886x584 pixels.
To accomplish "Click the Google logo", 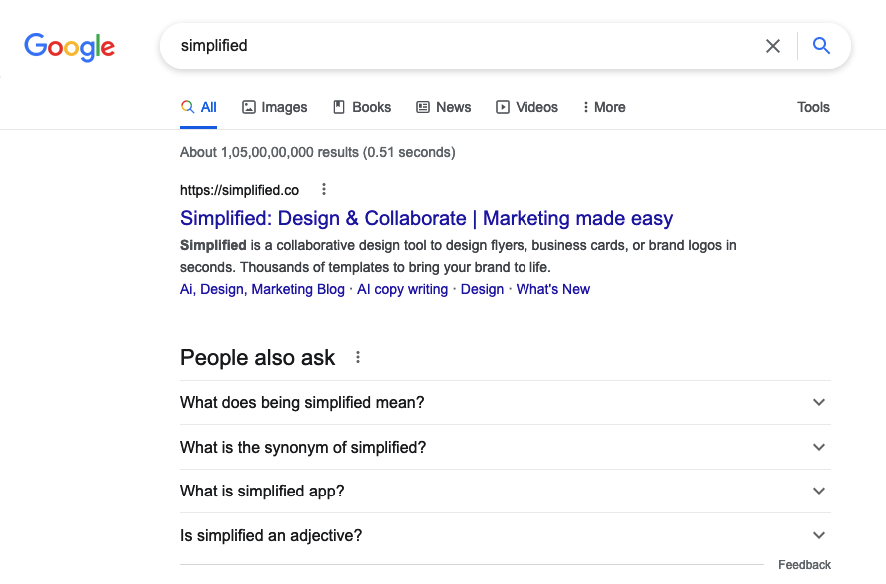I will (x=70, y=47).
